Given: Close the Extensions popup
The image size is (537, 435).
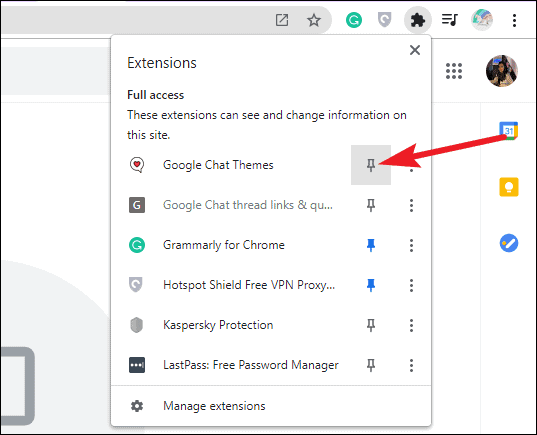Looking at the screenshot, I should (415, 50).
